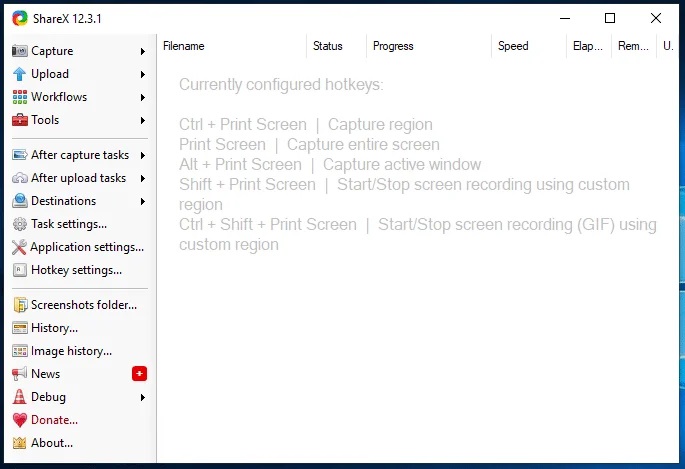Open the Image history window
The height and width of the screenshot is (469, 685).
coord(80,351)
